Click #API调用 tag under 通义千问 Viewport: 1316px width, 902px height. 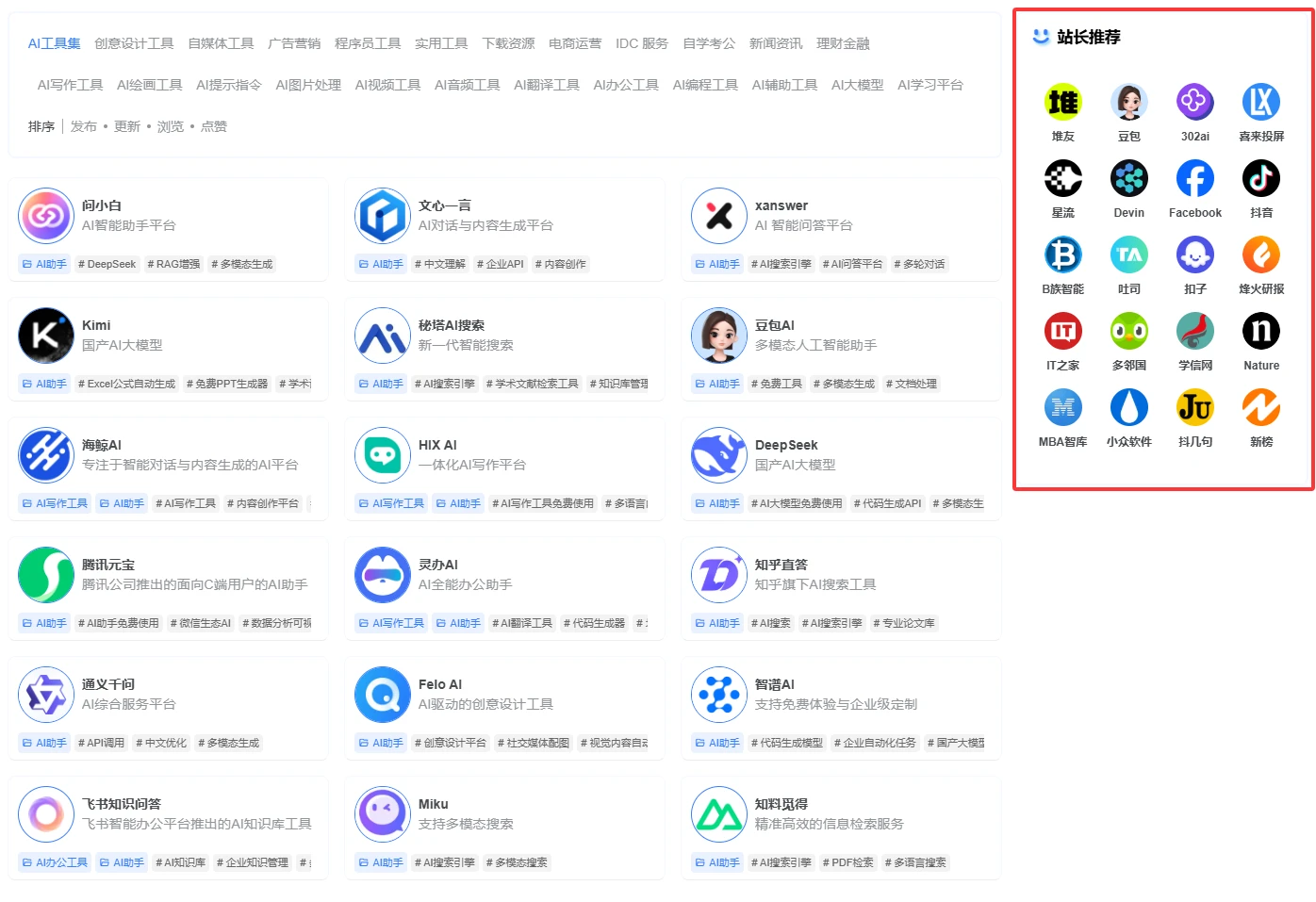pos(102,743)
